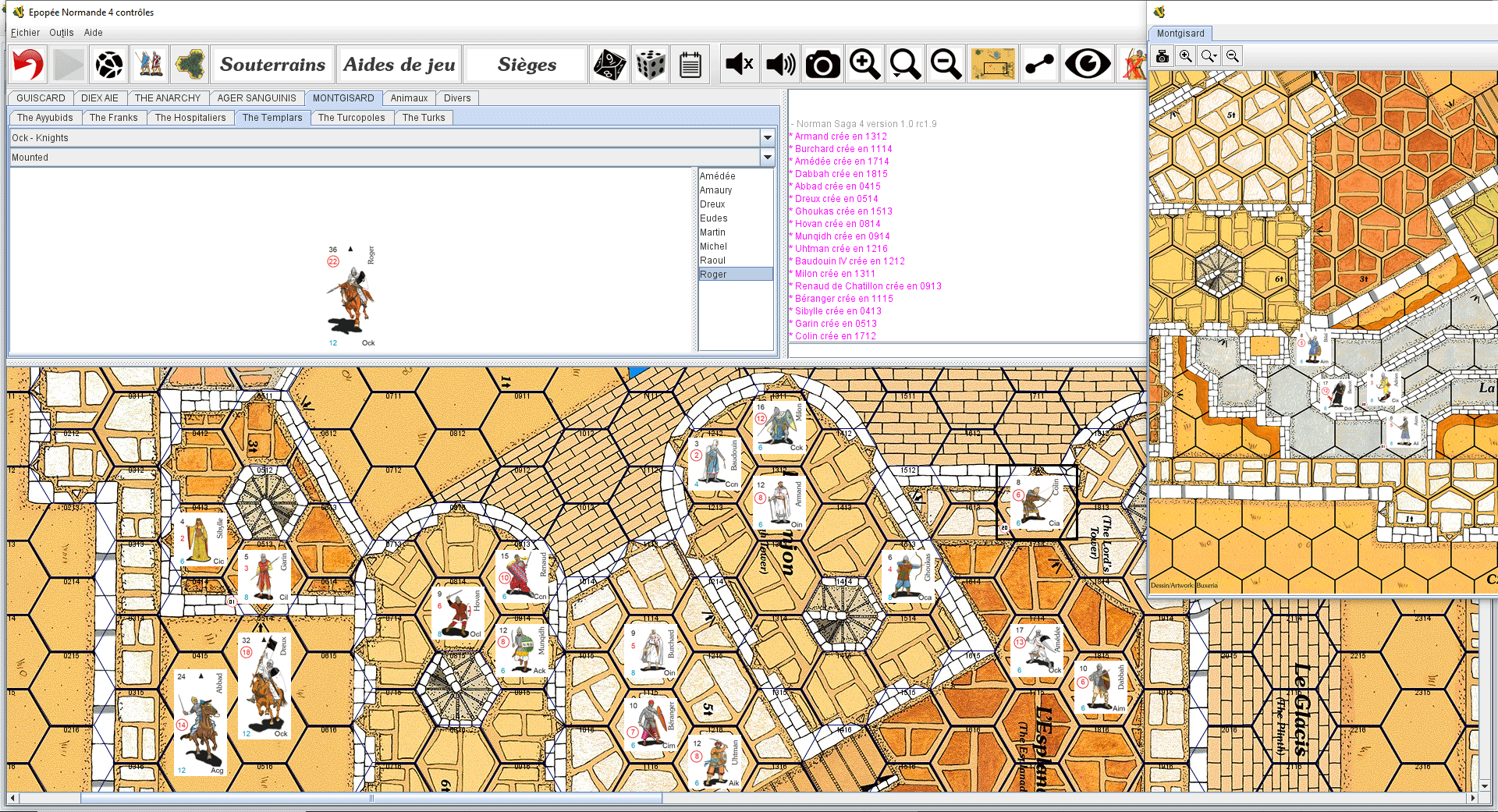
Task: Click the Milon piece on the map
Action: click(x=779, y=427)
